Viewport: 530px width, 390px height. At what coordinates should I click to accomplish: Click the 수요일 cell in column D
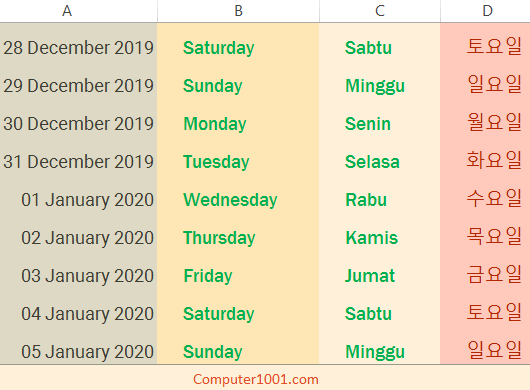[485, 200]
